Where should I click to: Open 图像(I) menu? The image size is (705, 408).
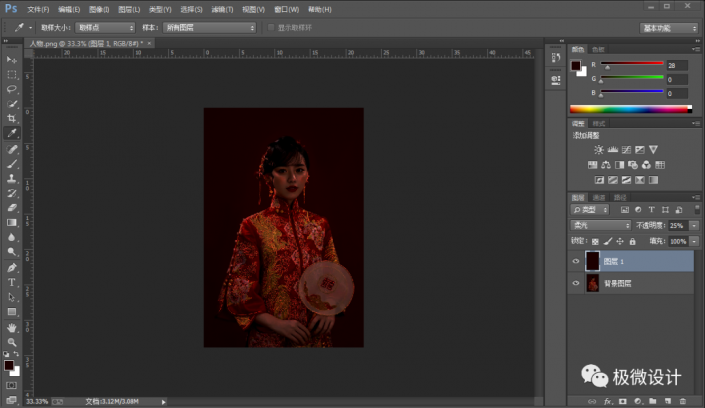click(99, 9)
